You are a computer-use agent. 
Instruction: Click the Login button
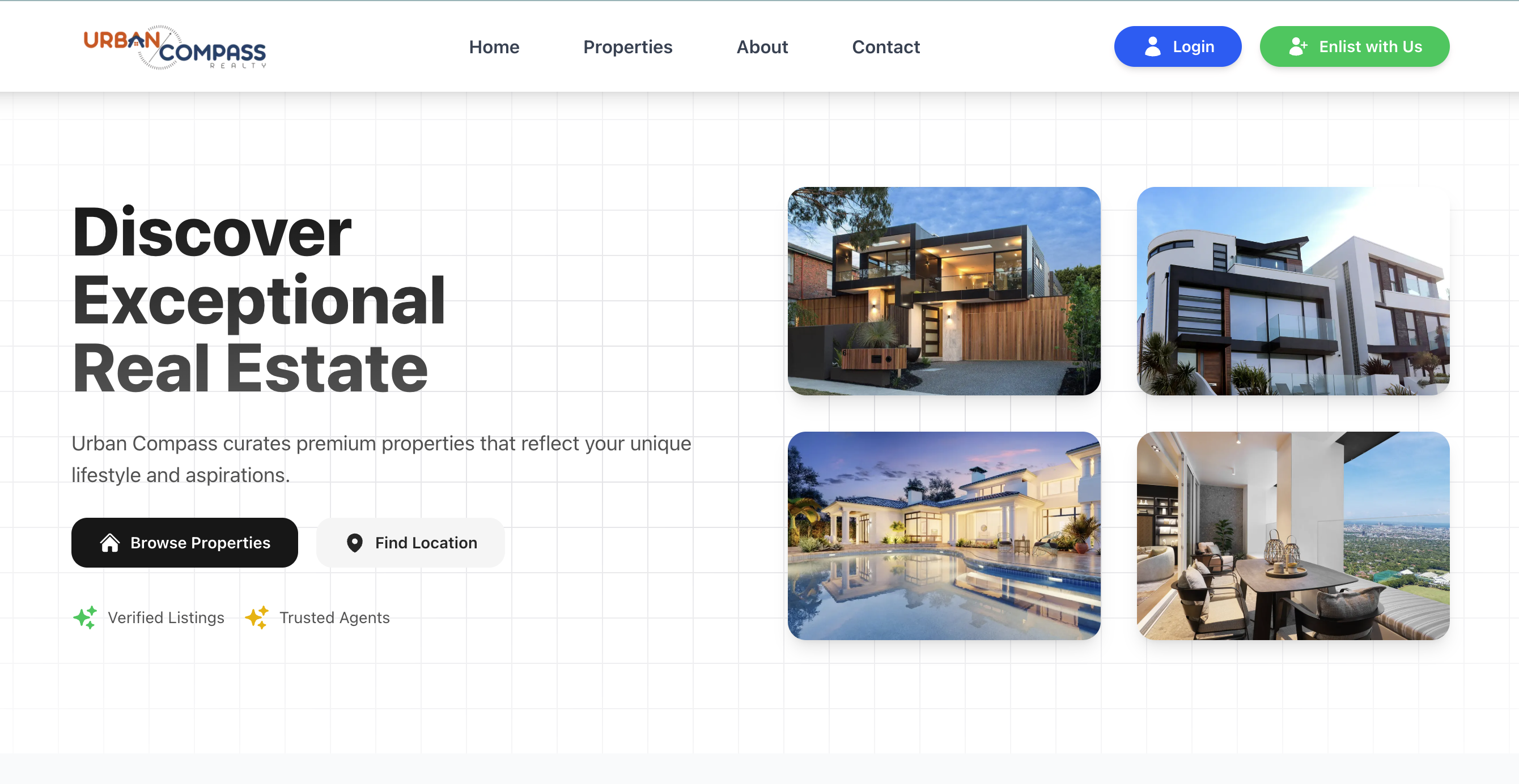click(x=1177, y=46)
